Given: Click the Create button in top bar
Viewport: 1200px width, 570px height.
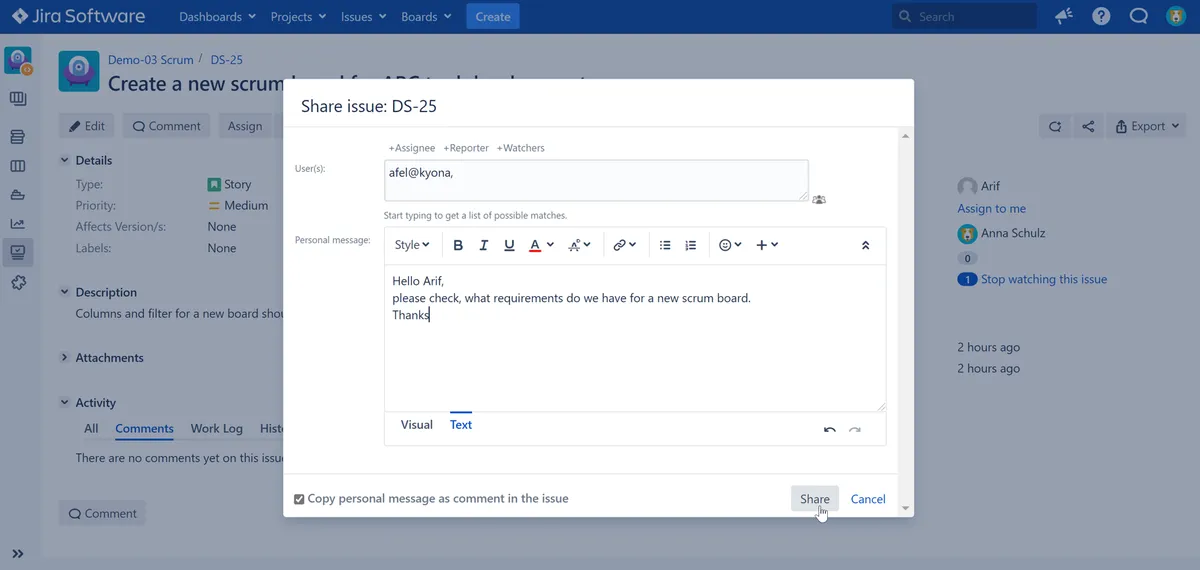Looking at the screenshot, I should (x=493, y=17).
